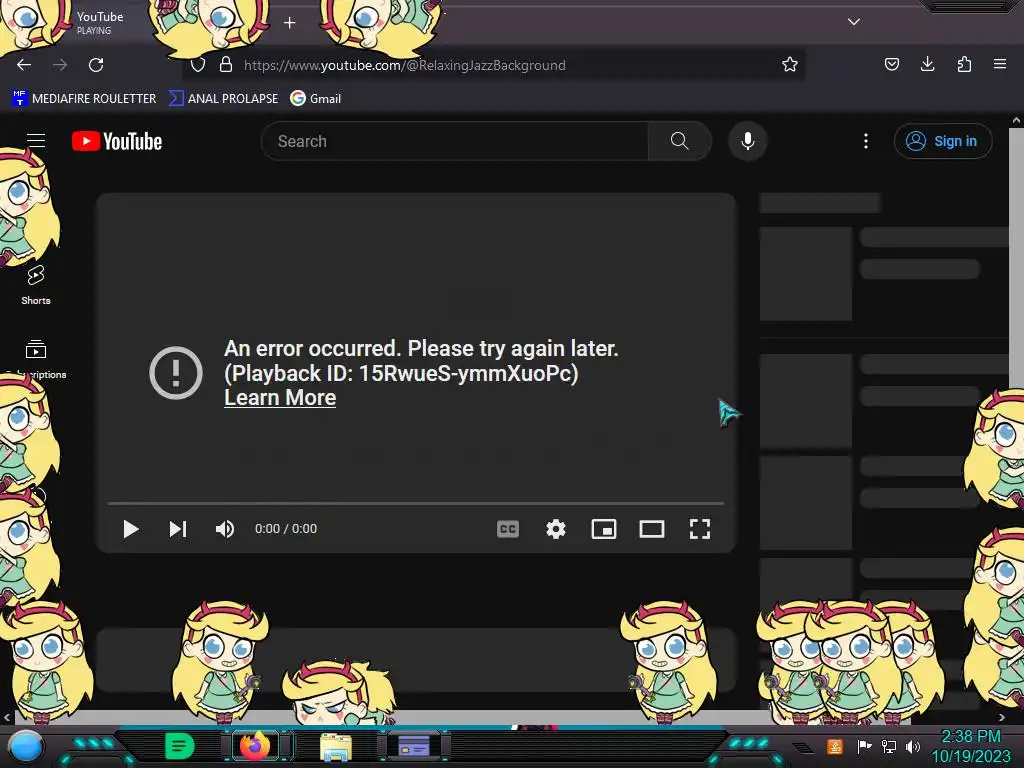Start voice search with microphone icon
Screen dimensions: 1024x768
tap(748, 141)
